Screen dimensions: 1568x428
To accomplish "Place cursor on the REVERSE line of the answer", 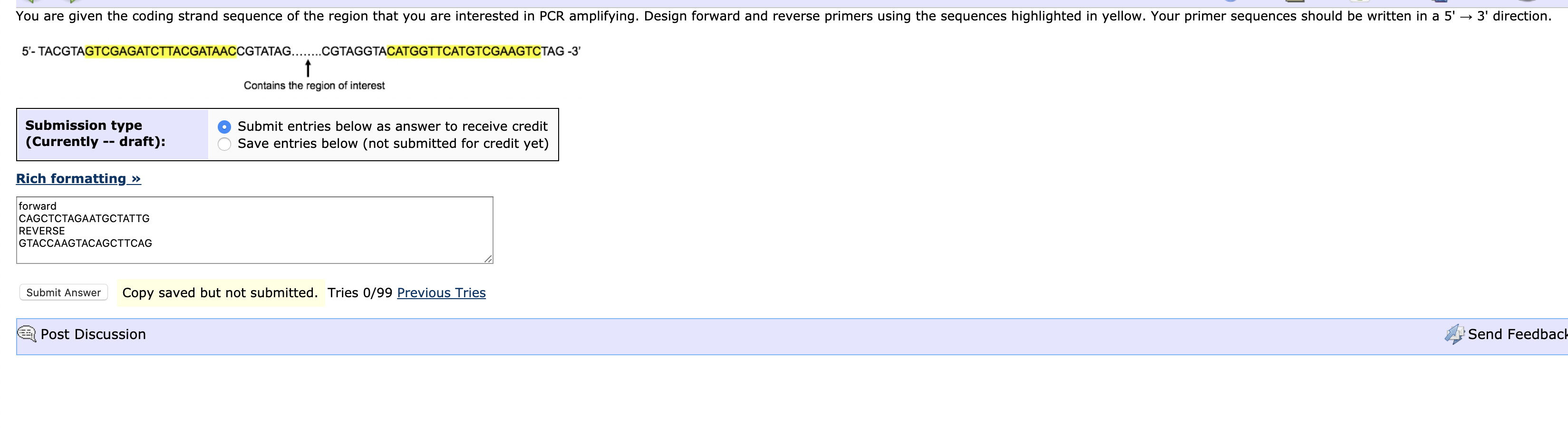I will pos(41,230).
